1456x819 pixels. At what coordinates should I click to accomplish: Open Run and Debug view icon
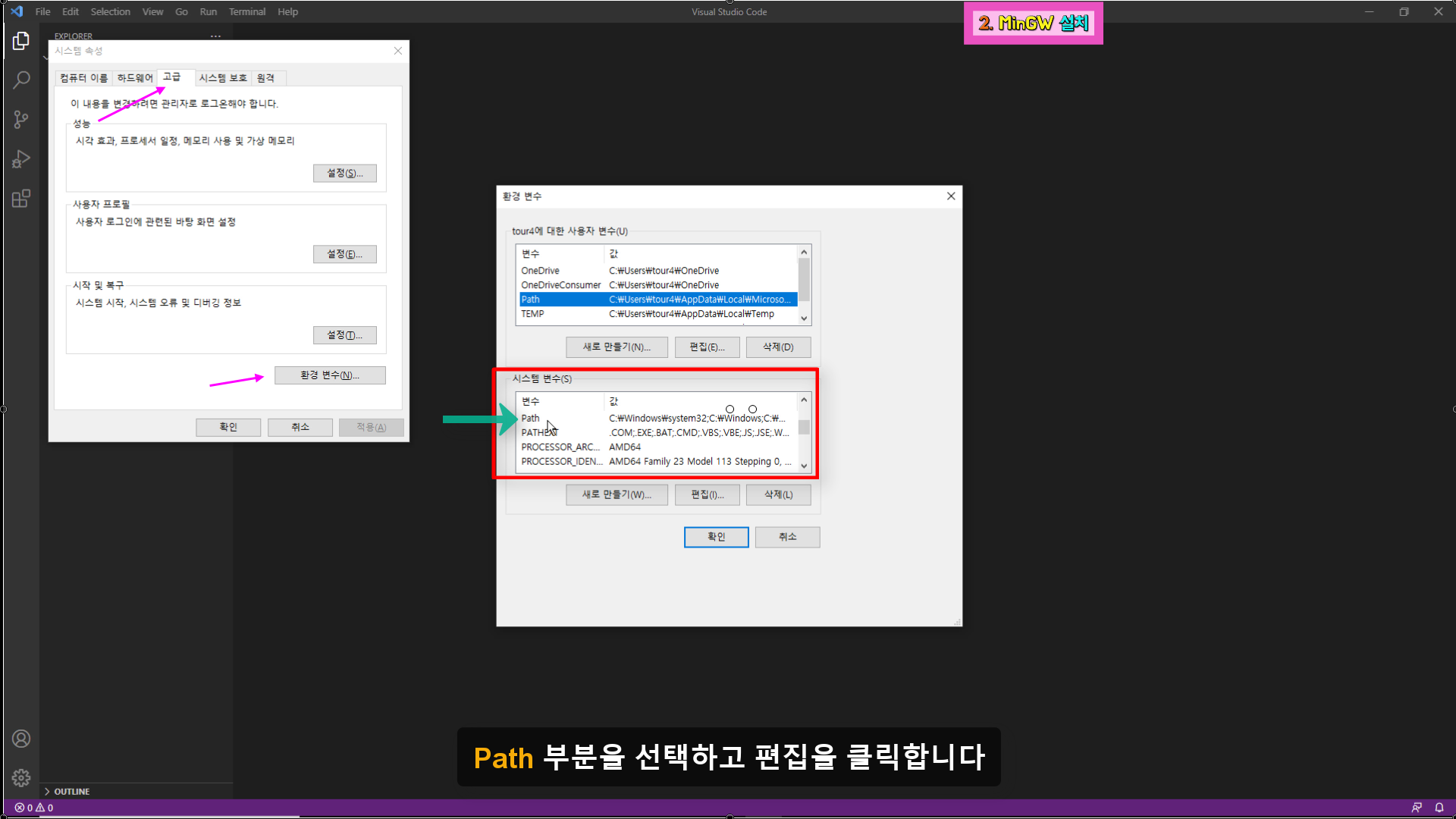[21, 159]
